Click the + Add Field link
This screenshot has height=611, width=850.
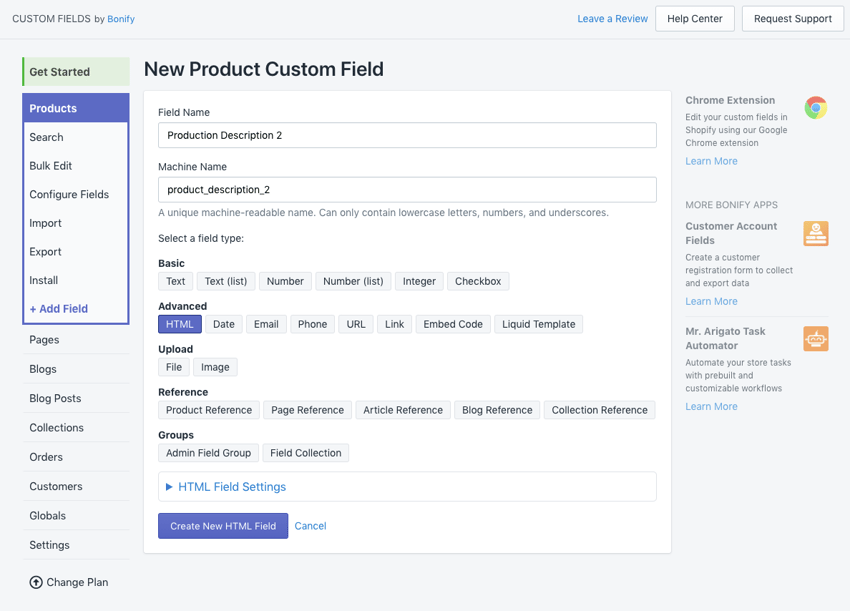tap(59, 309)
